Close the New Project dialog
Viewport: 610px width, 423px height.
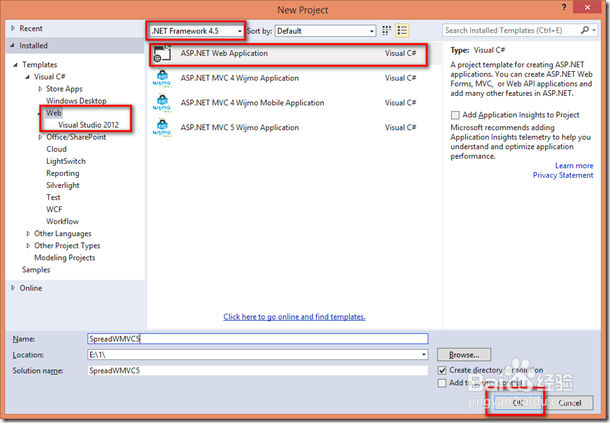587,7
